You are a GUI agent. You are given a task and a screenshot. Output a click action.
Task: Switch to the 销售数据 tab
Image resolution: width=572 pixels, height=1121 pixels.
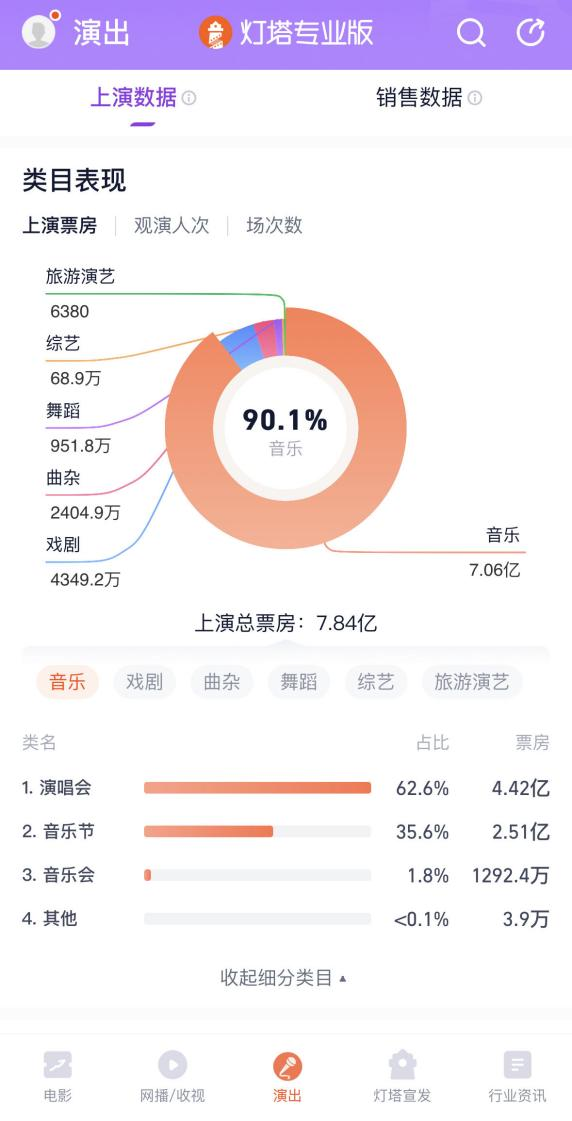(419, 97)
